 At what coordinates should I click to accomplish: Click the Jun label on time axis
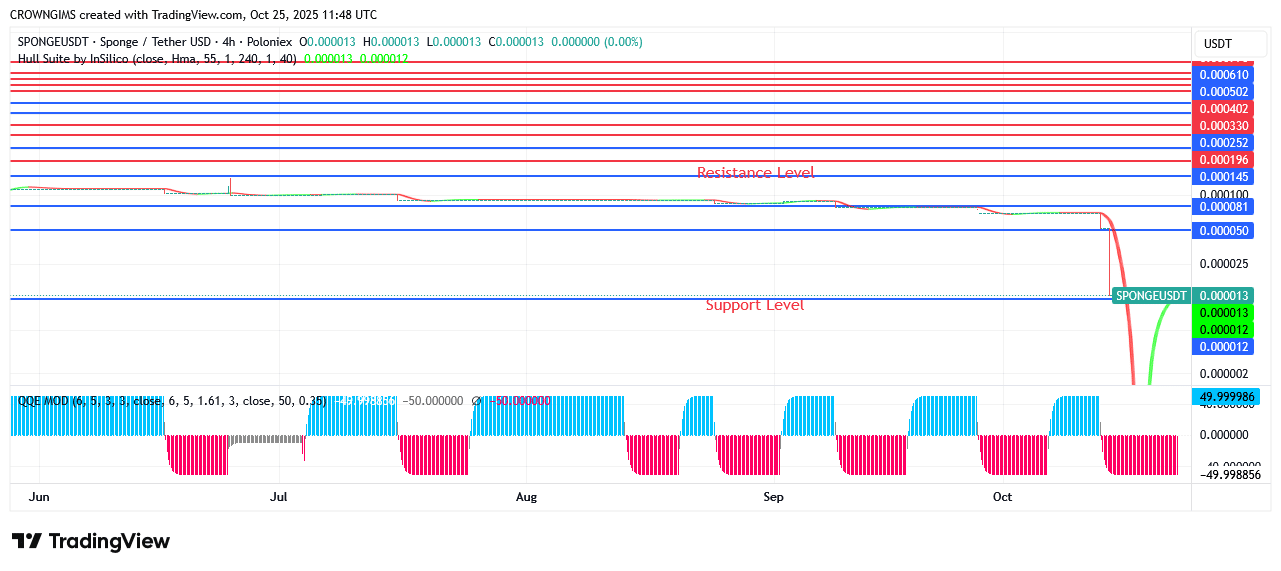click(40, 497)
